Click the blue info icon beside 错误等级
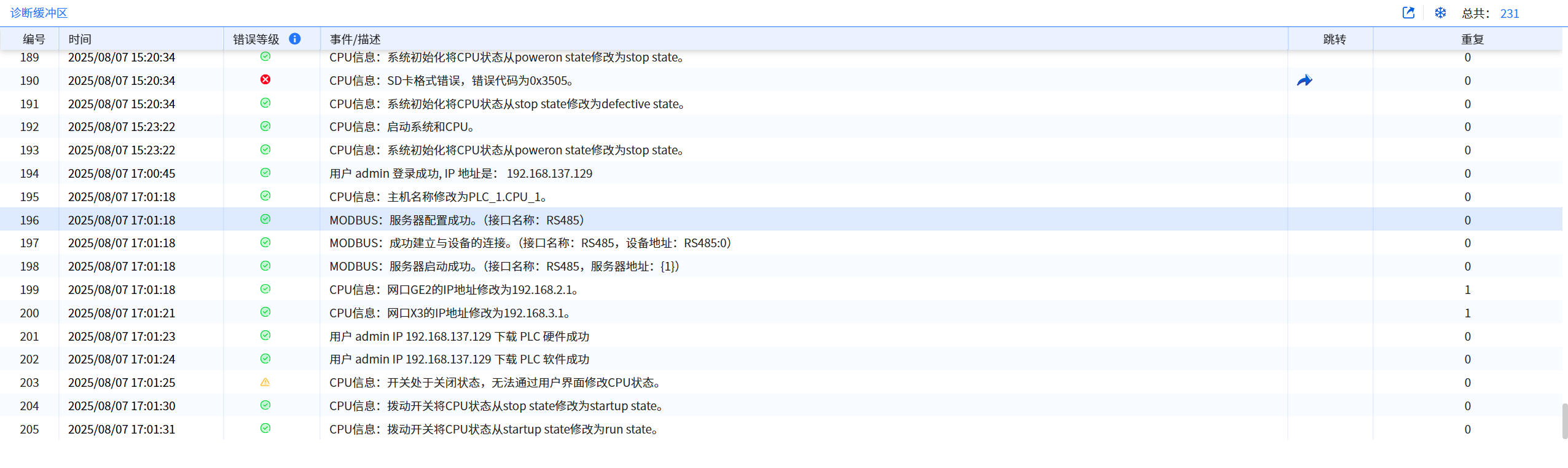This screenshot has width=1568, height=468. (x=295, y=39)
